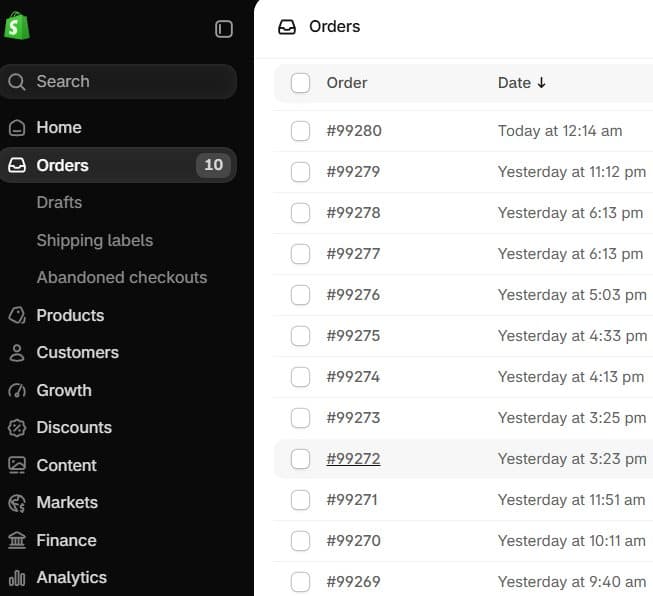The width and height of the screenshot is (653, 596).
Task: Check the box for order #99277
Action: coord(300,254)
